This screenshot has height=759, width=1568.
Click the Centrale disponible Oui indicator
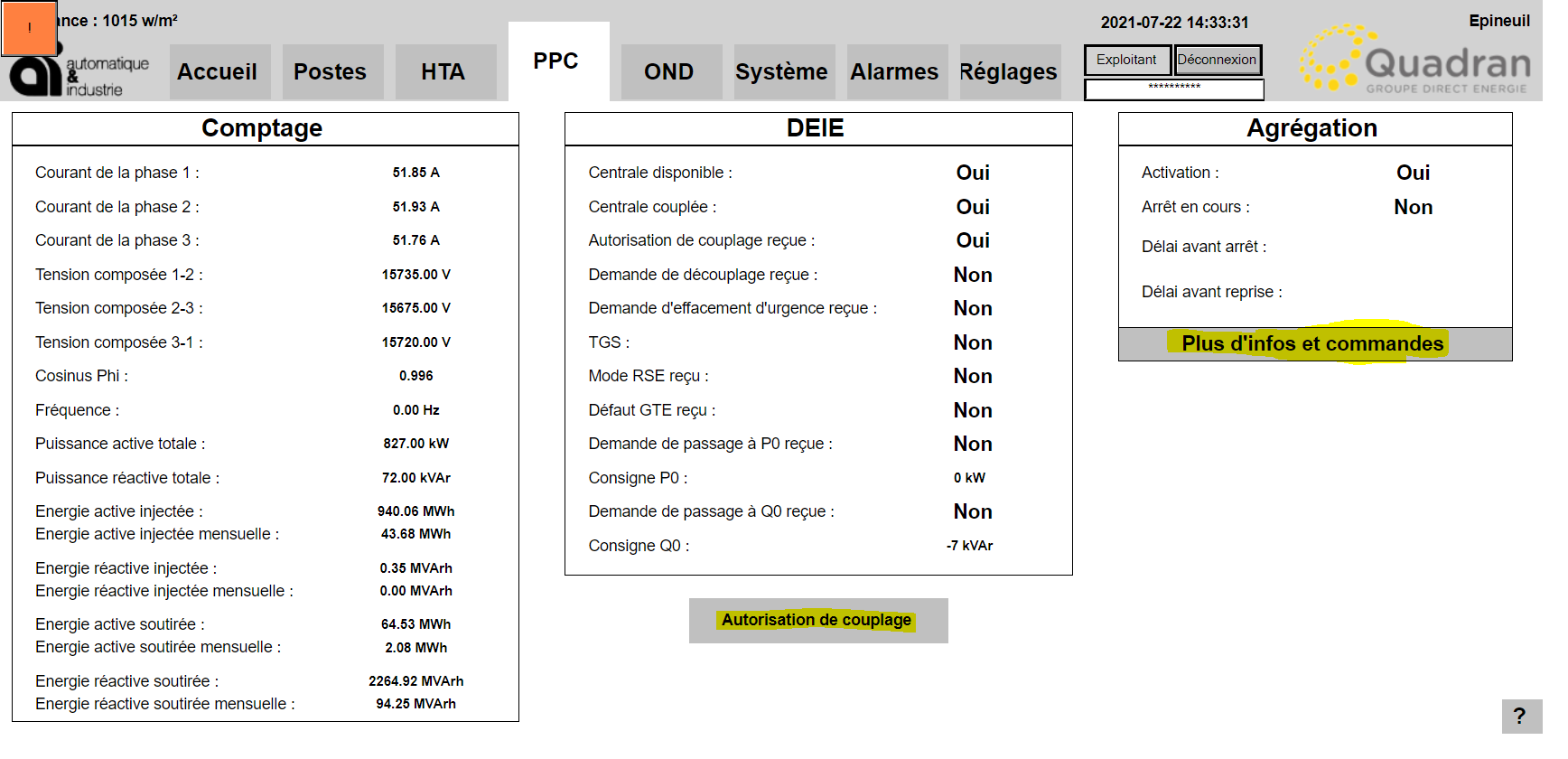point(973,173)
